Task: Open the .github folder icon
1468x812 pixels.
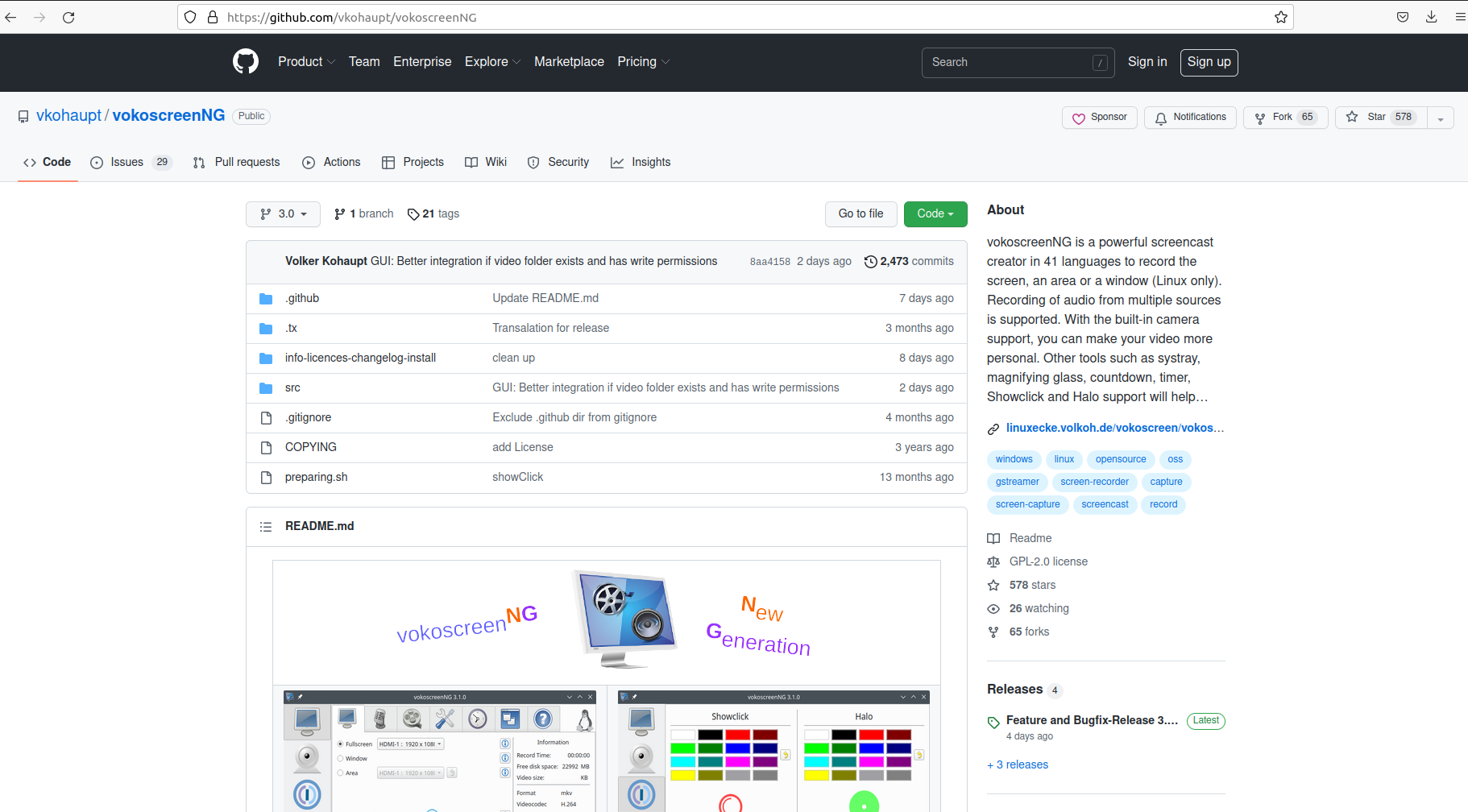Action: 266,299
